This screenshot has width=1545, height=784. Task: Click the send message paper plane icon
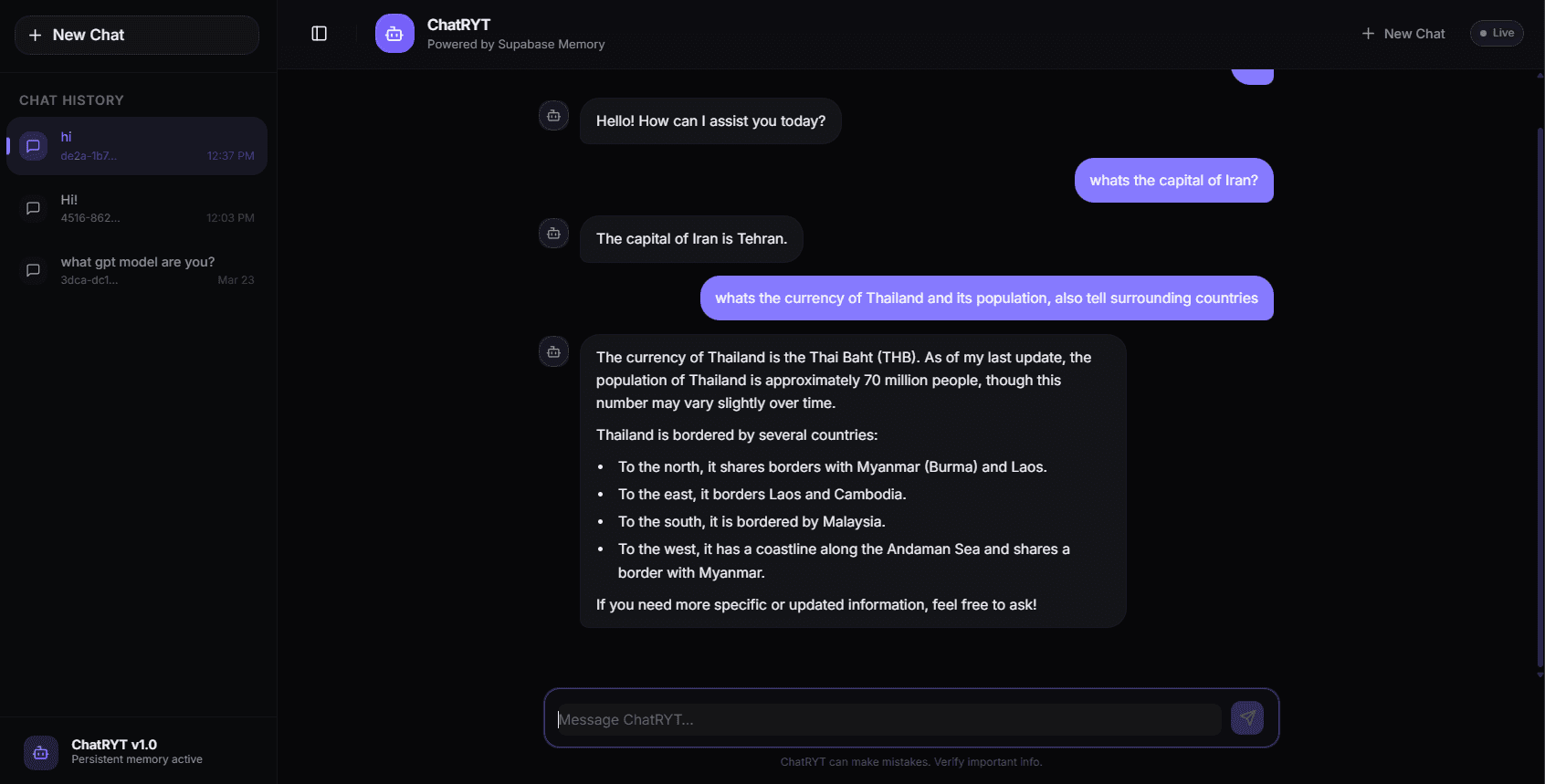point(1247,718)
